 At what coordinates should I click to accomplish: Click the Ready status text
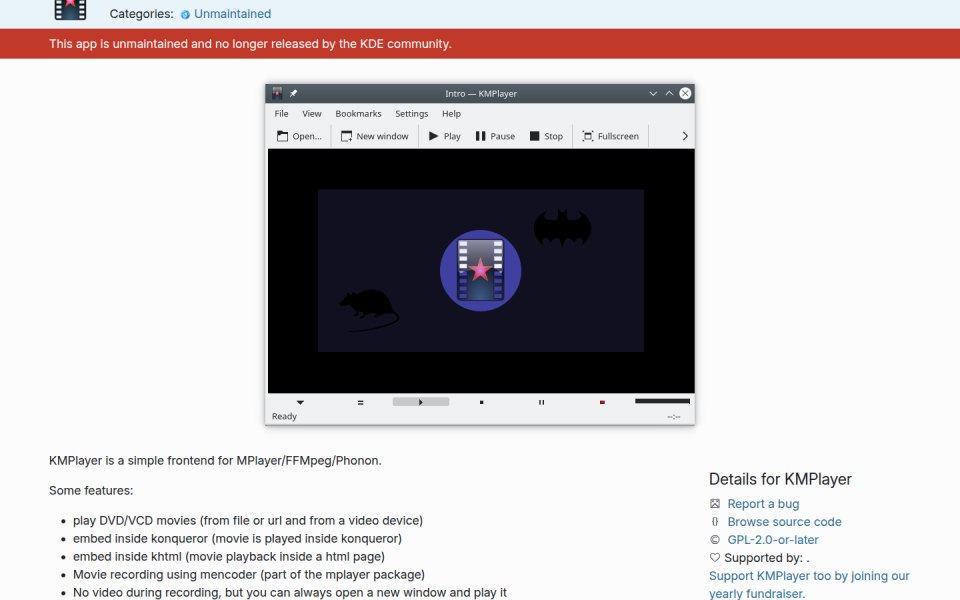pos(284,416)
